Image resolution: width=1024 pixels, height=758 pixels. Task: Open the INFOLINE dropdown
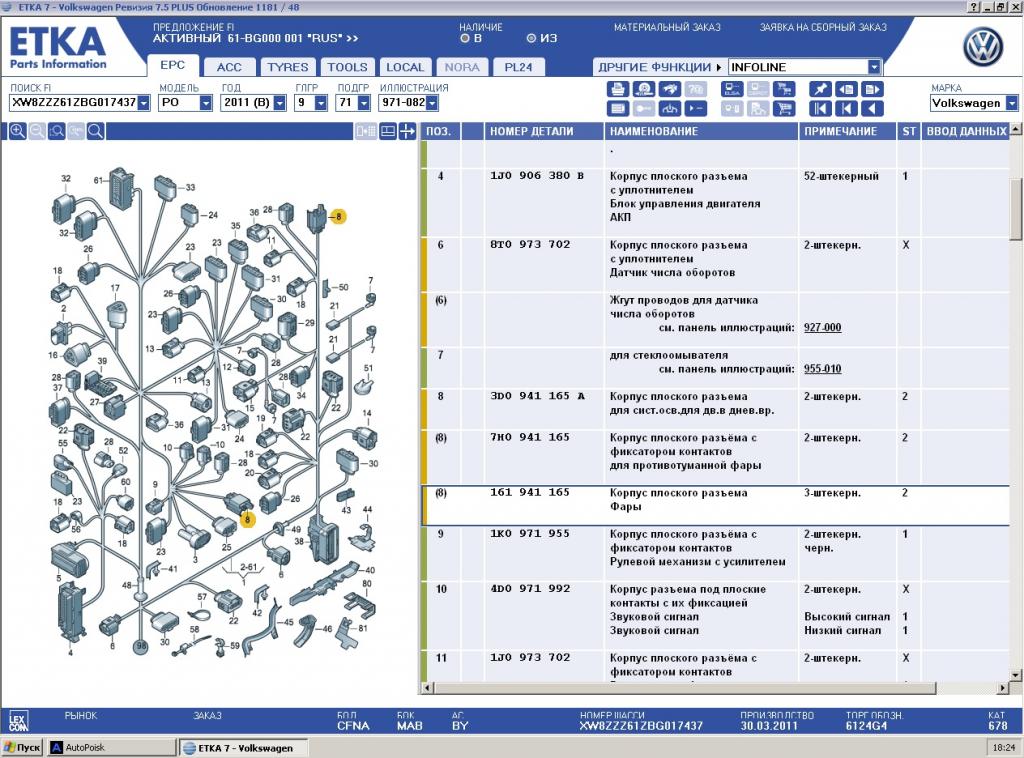click(x=874, y=67)
